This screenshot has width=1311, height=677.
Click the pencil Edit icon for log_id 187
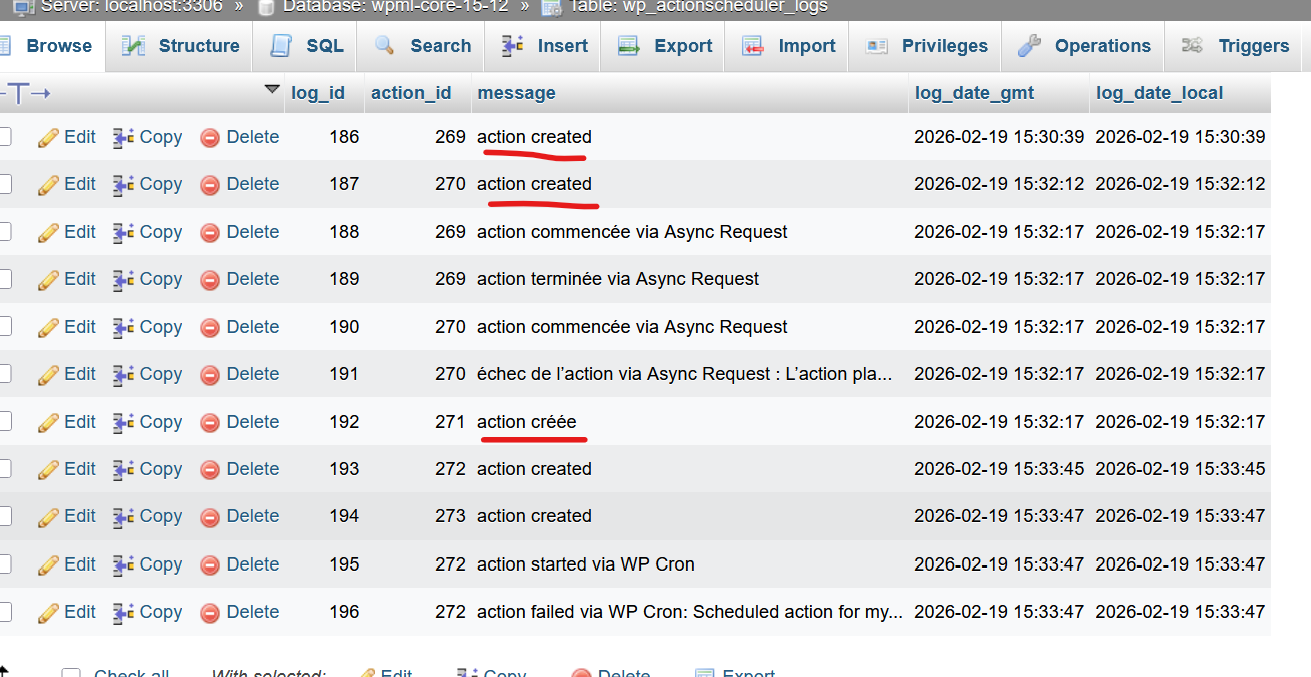click(49, 184)
